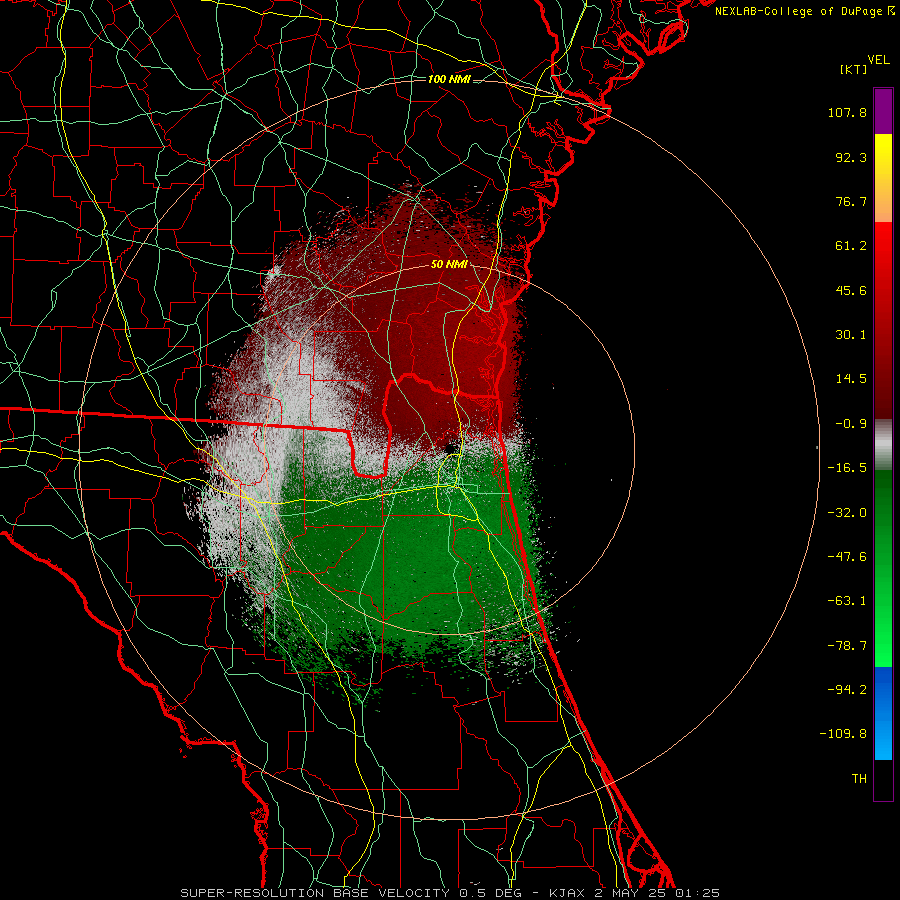The image size is (900, 900).
Task: Click the -109.8 legend value
Action: point(843,734)
